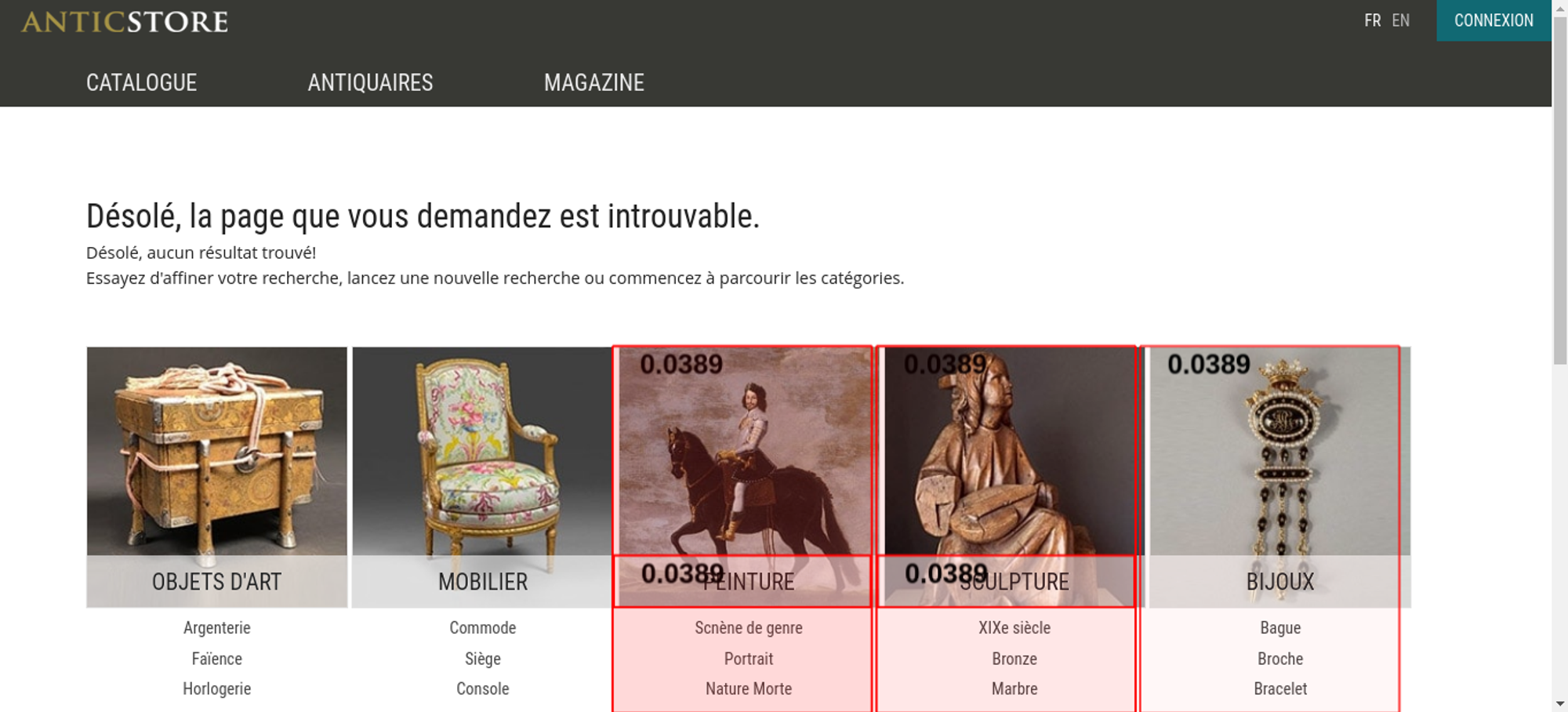This screenshot has width=1568, height=712.
Task: Open the Peinture horseman painting image
Action: click(x=745, y=452)
